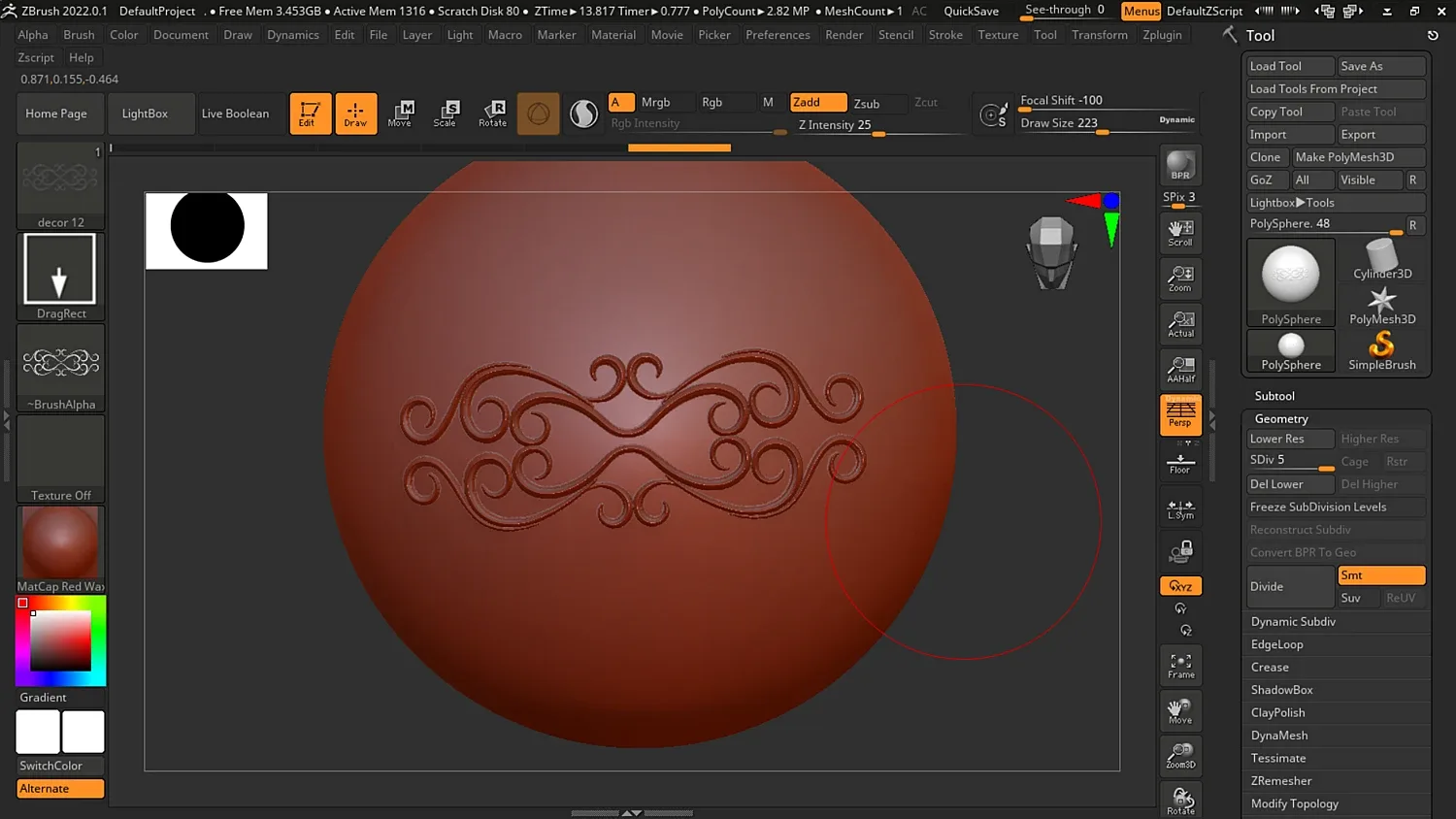
Task: Toggle Perspective mode off
Action: [1180, 414]
